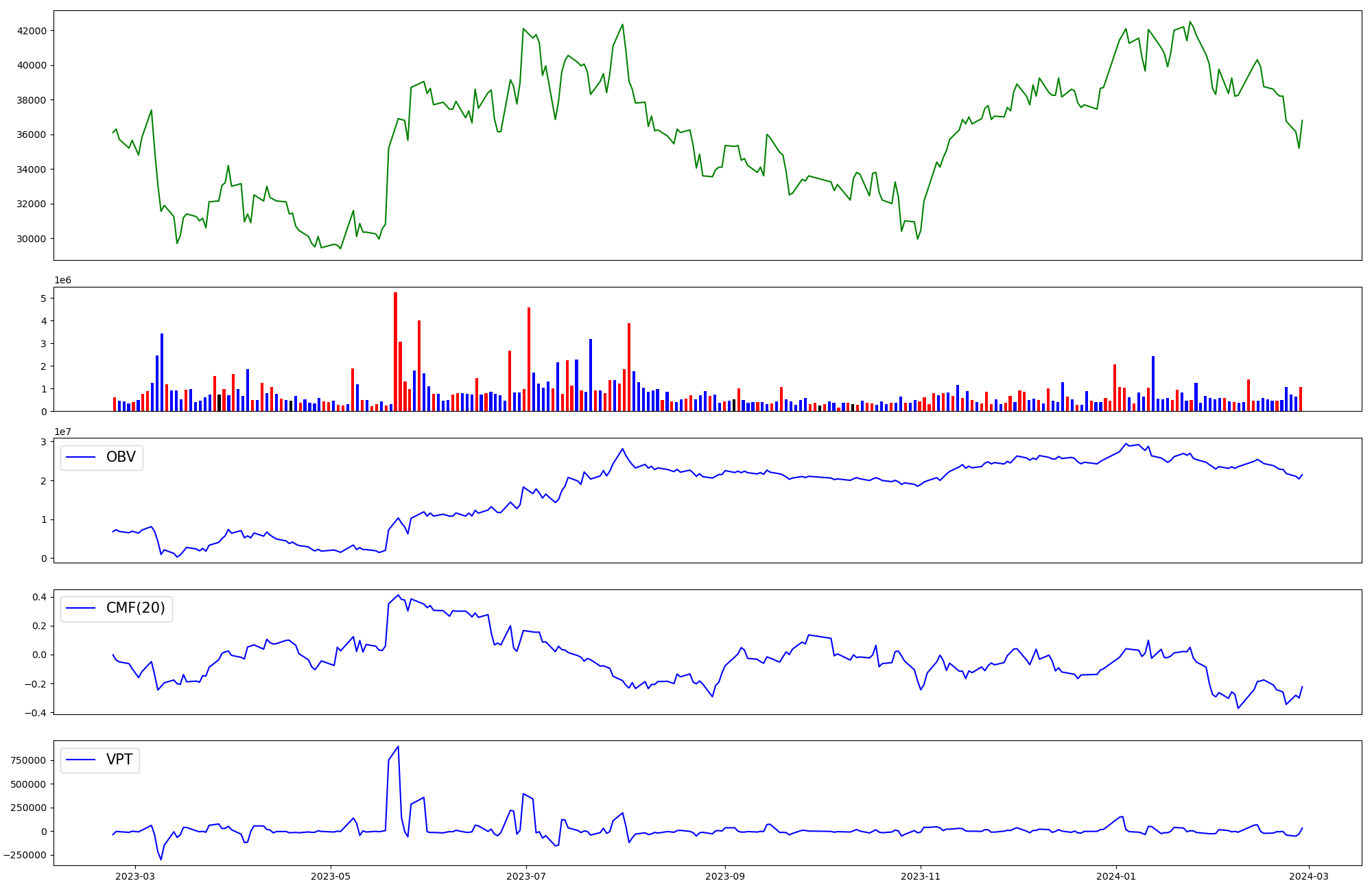Click the CMF(20) legend entry
This screenshot has height=892, width=1372.
point(135,608)
